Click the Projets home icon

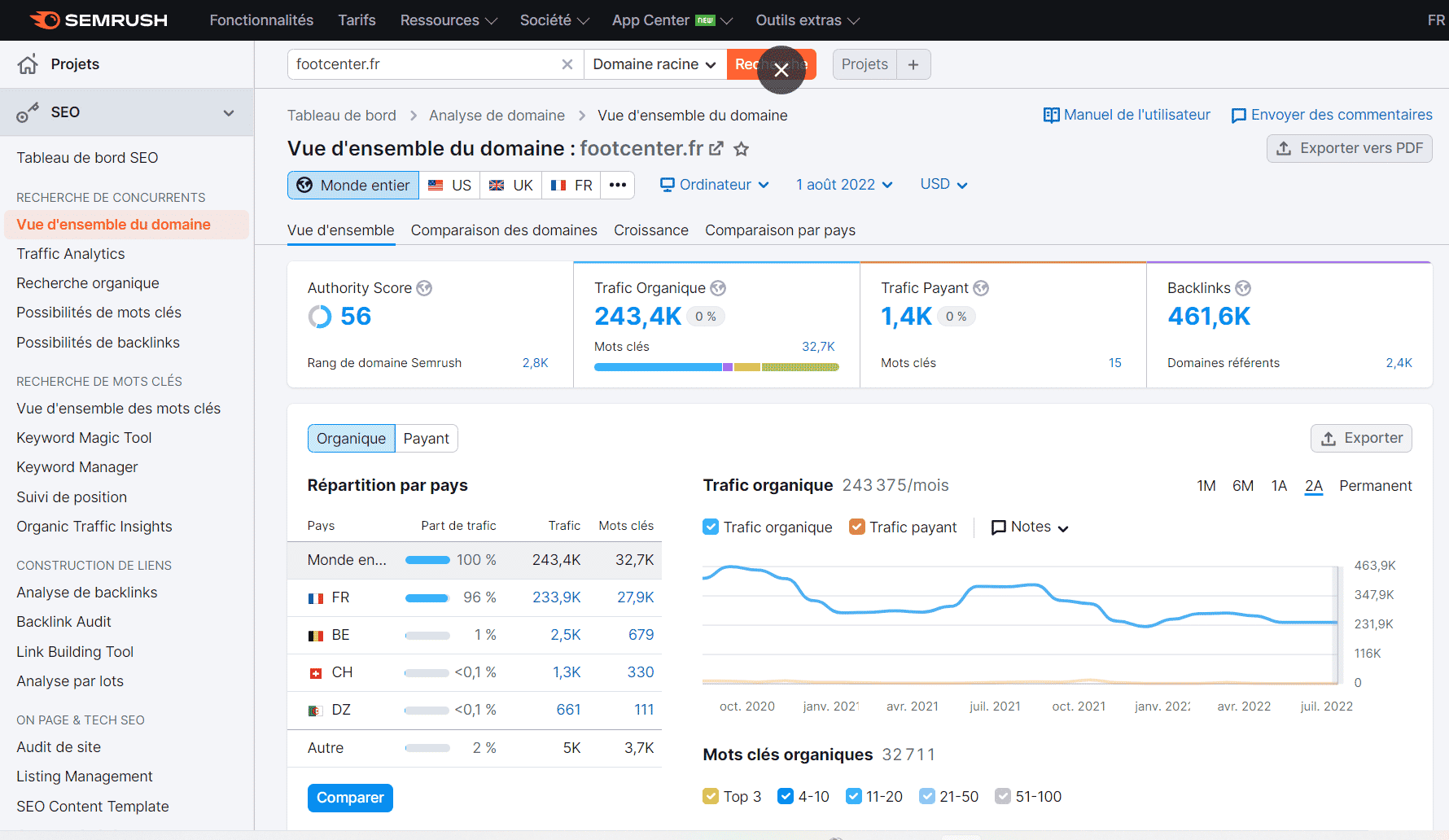pyautogui.click(x=28, y=64)
